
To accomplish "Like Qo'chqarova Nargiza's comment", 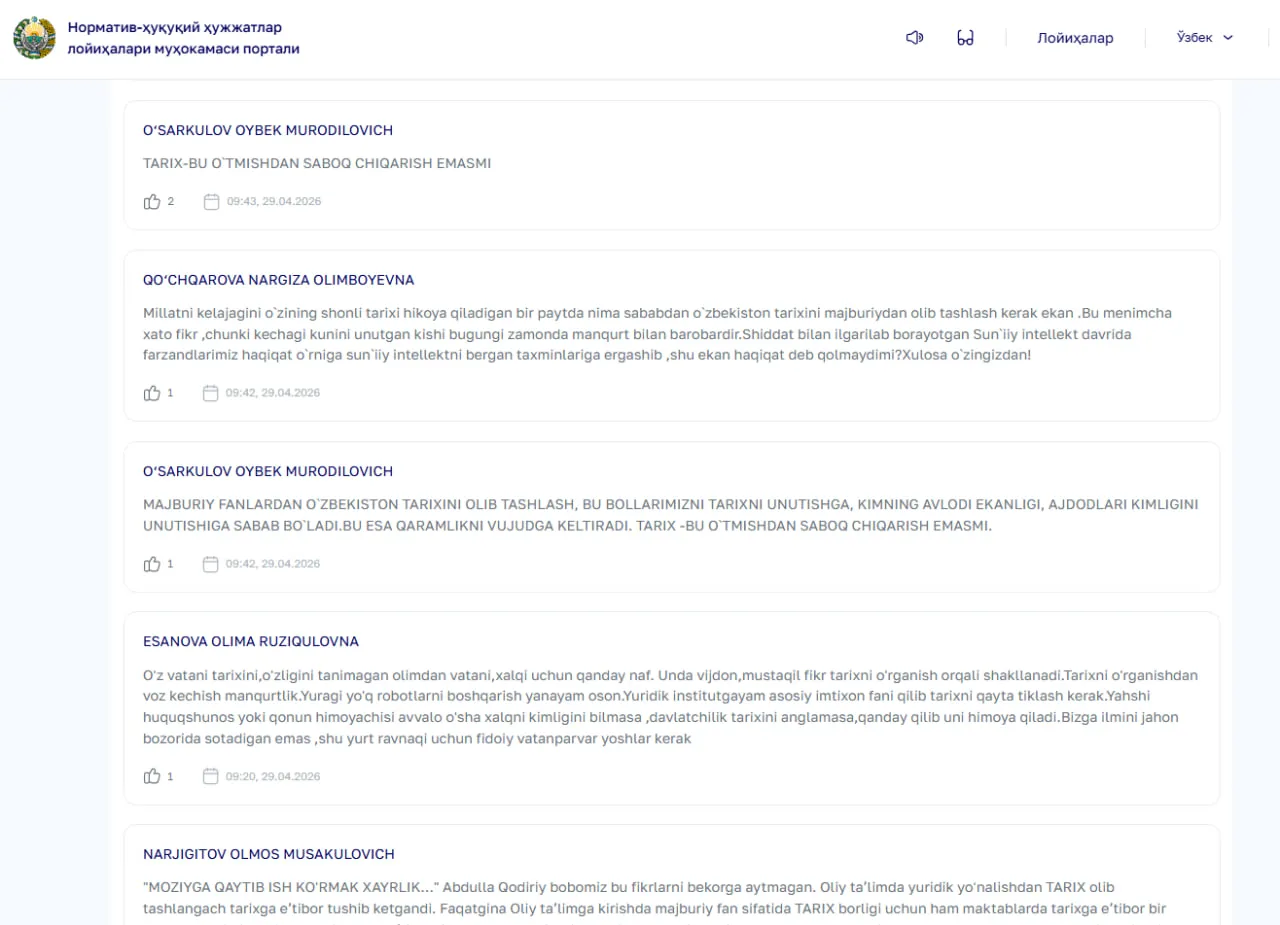I will point(152,393).
